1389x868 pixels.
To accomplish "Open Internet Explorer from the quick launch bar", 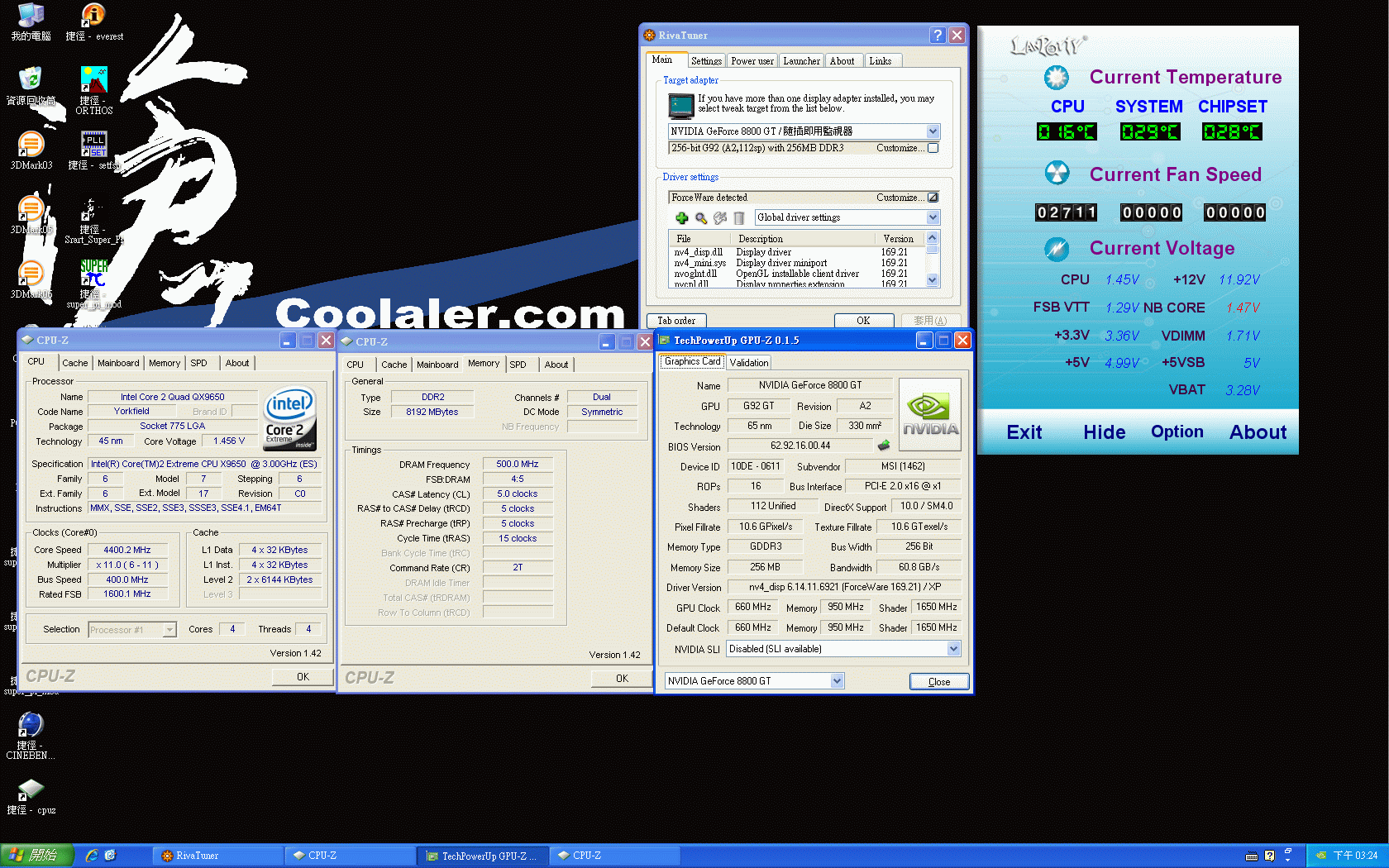I will pyautogui.click(x=92, y=856).
